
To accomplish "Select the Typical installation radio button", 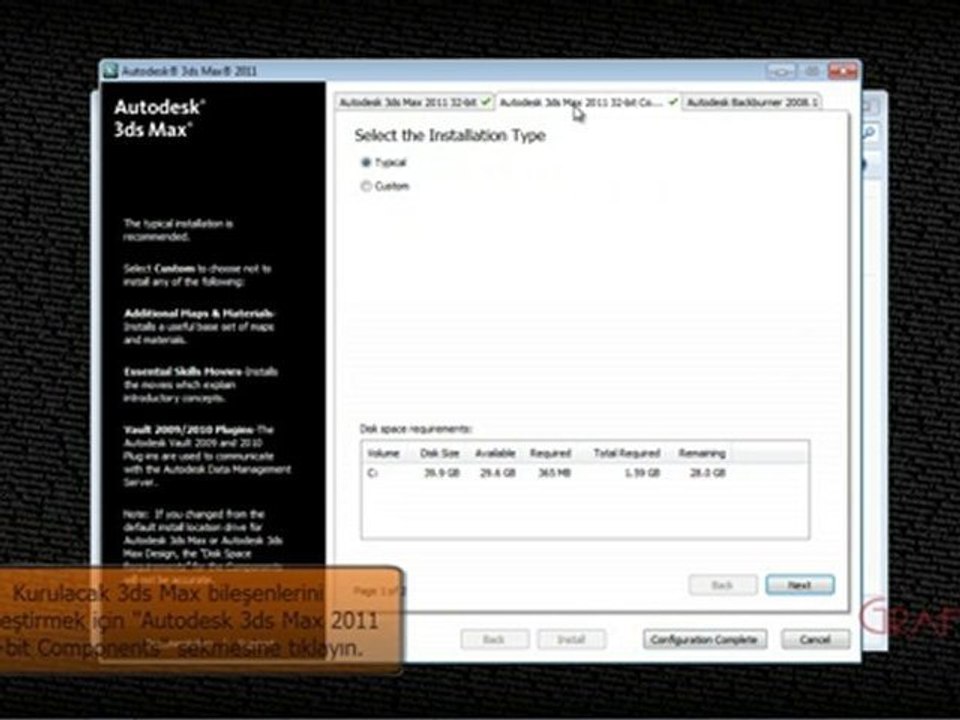I will [366, 162].
